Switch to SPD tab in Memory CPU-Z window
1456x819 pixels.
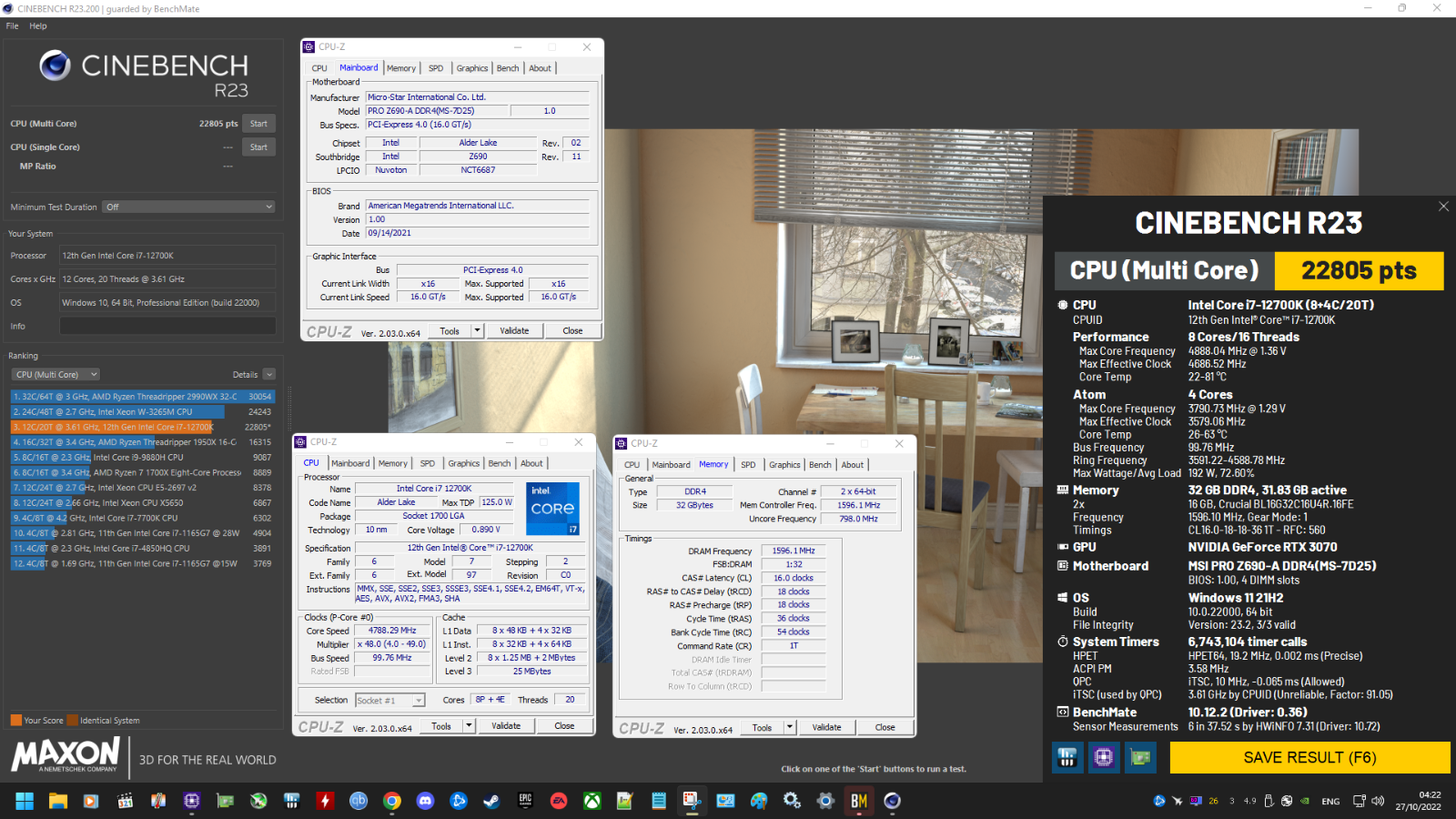click(748, 464)
